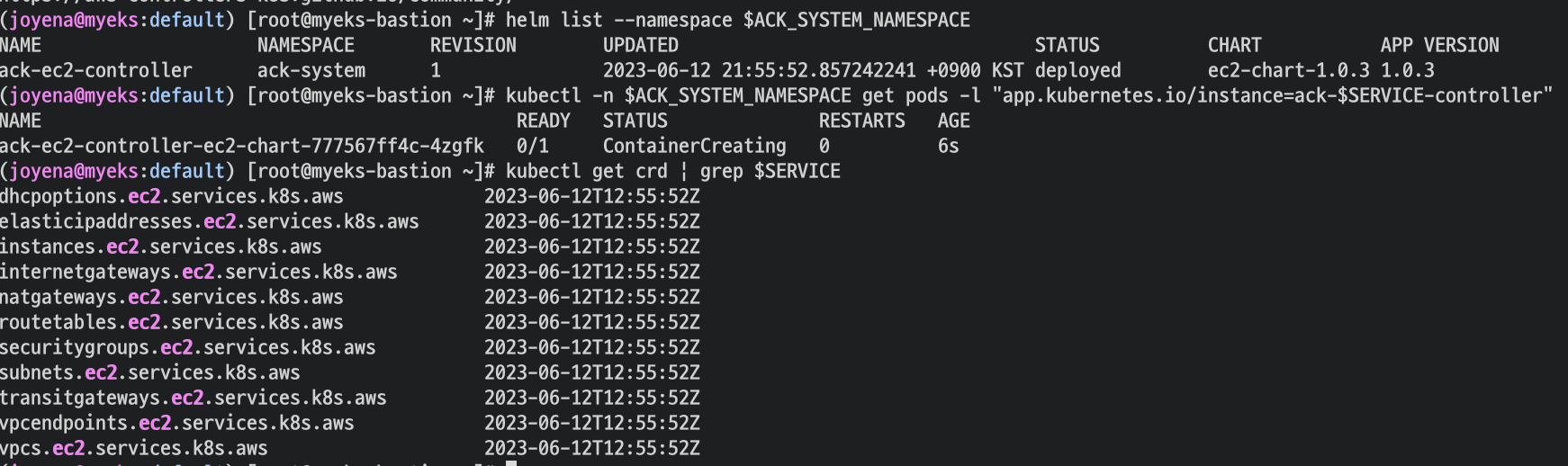The height and width of the screenshot is (466, 1568).
Task: Click the ack-ec2-controller release name
Action: 95,70
